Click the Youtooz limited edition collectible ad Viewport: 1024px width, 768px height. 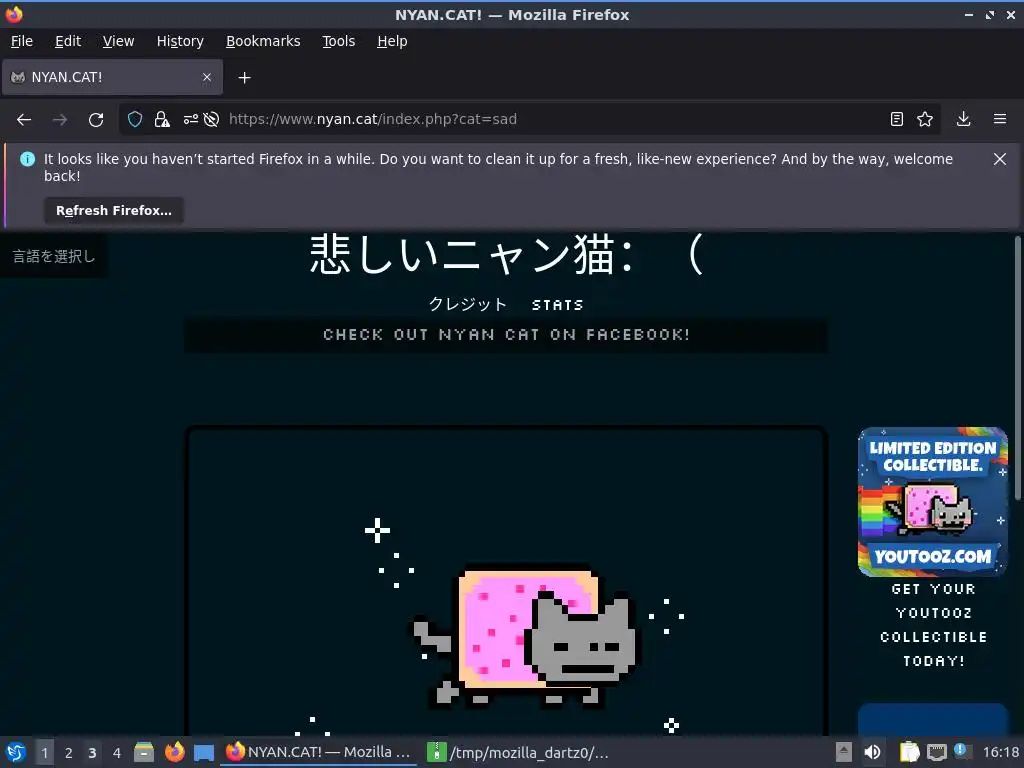933,502
